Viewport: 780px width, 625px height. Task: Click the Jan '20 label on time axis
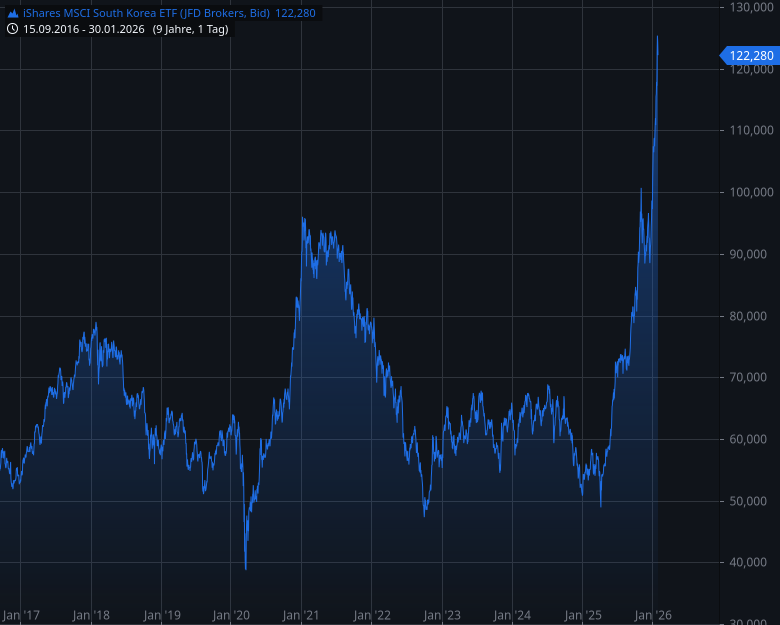pos(232,615)
